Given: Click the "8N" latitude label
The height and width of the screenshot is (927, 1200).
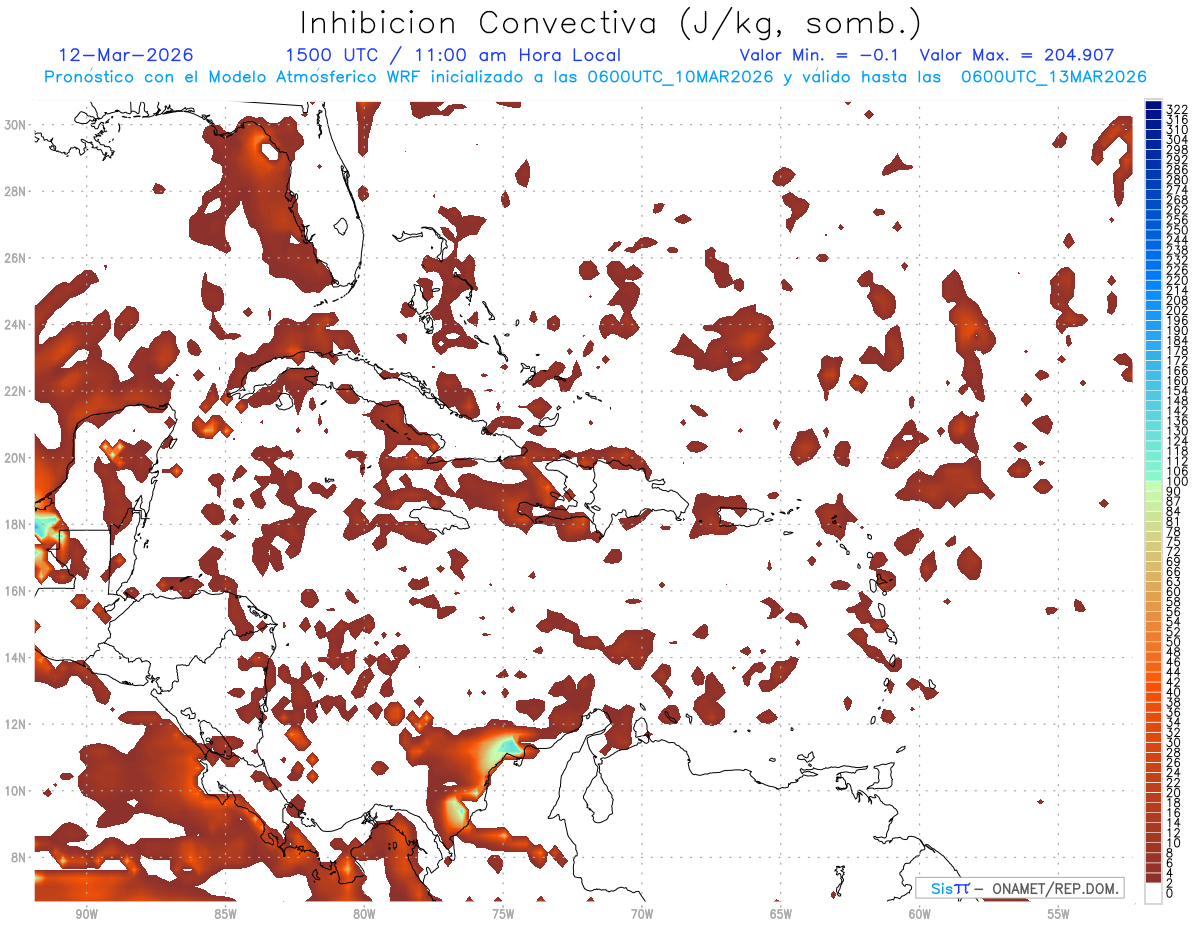Looking at the screenshot, I should coord(17,857).
